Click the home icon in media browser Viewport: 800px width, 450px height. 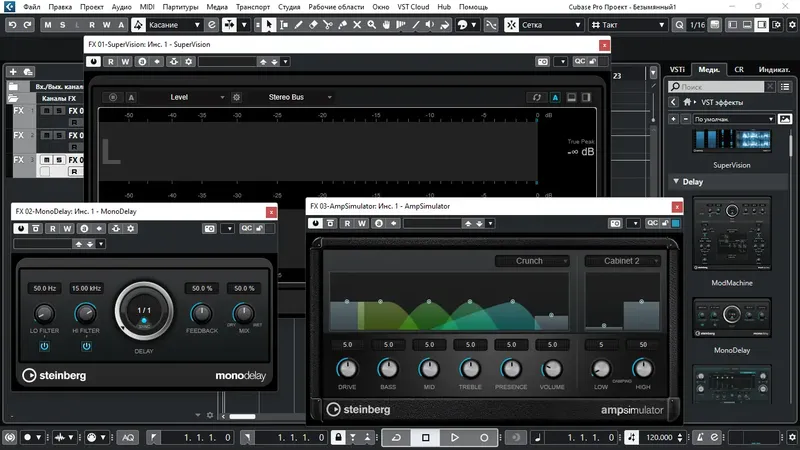(687, 102)
